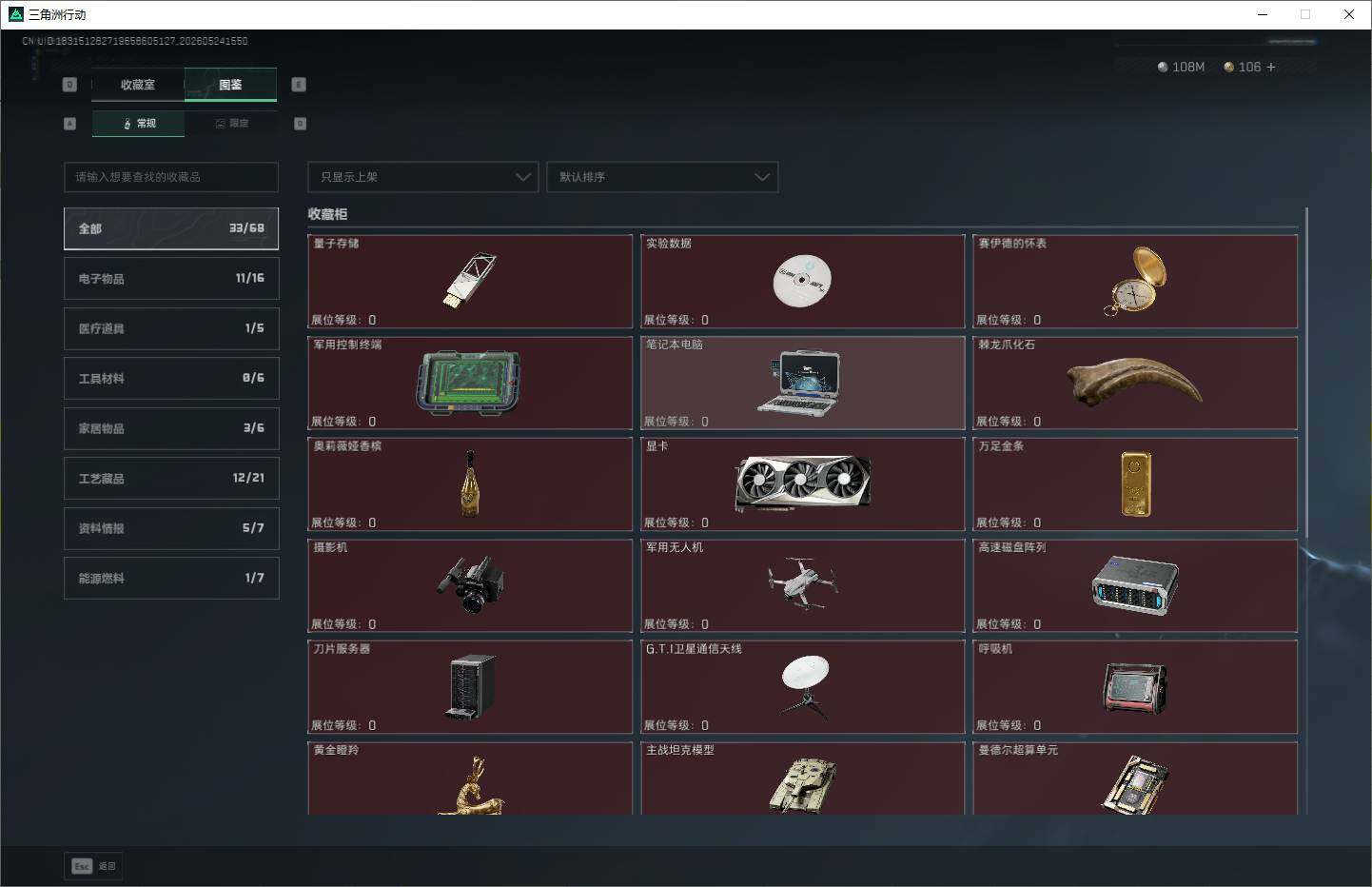
Task: Click the A key hint icon
Action: pos(69,124)
